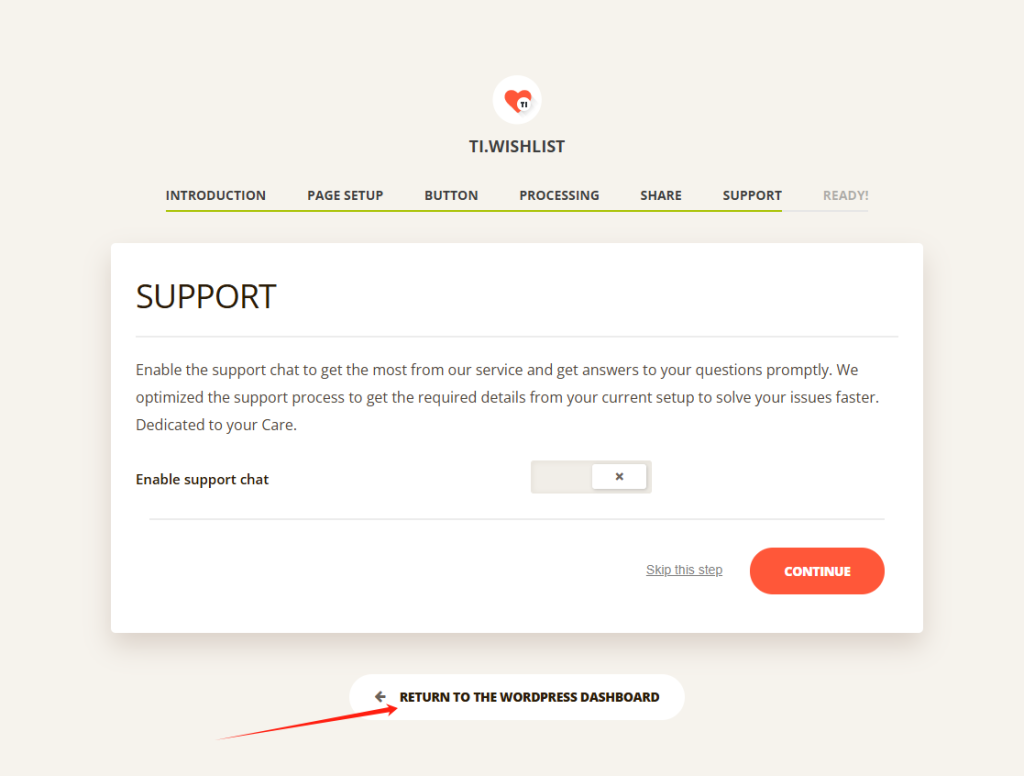The width and height of the screenshot is (1024, 776).
Task: Click the grey off-side of chat toggle
Action: [562, 477]
